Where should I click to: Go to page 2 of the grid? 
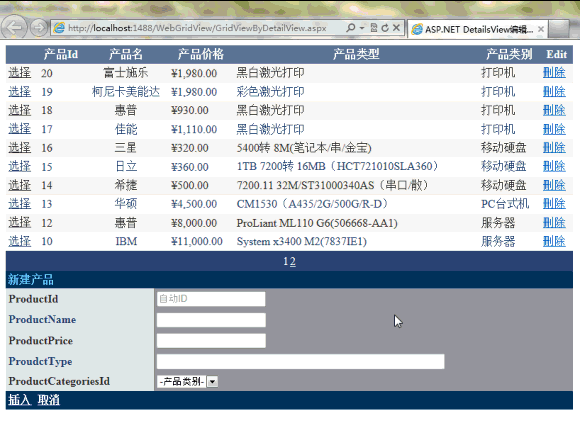coord(293,262)
